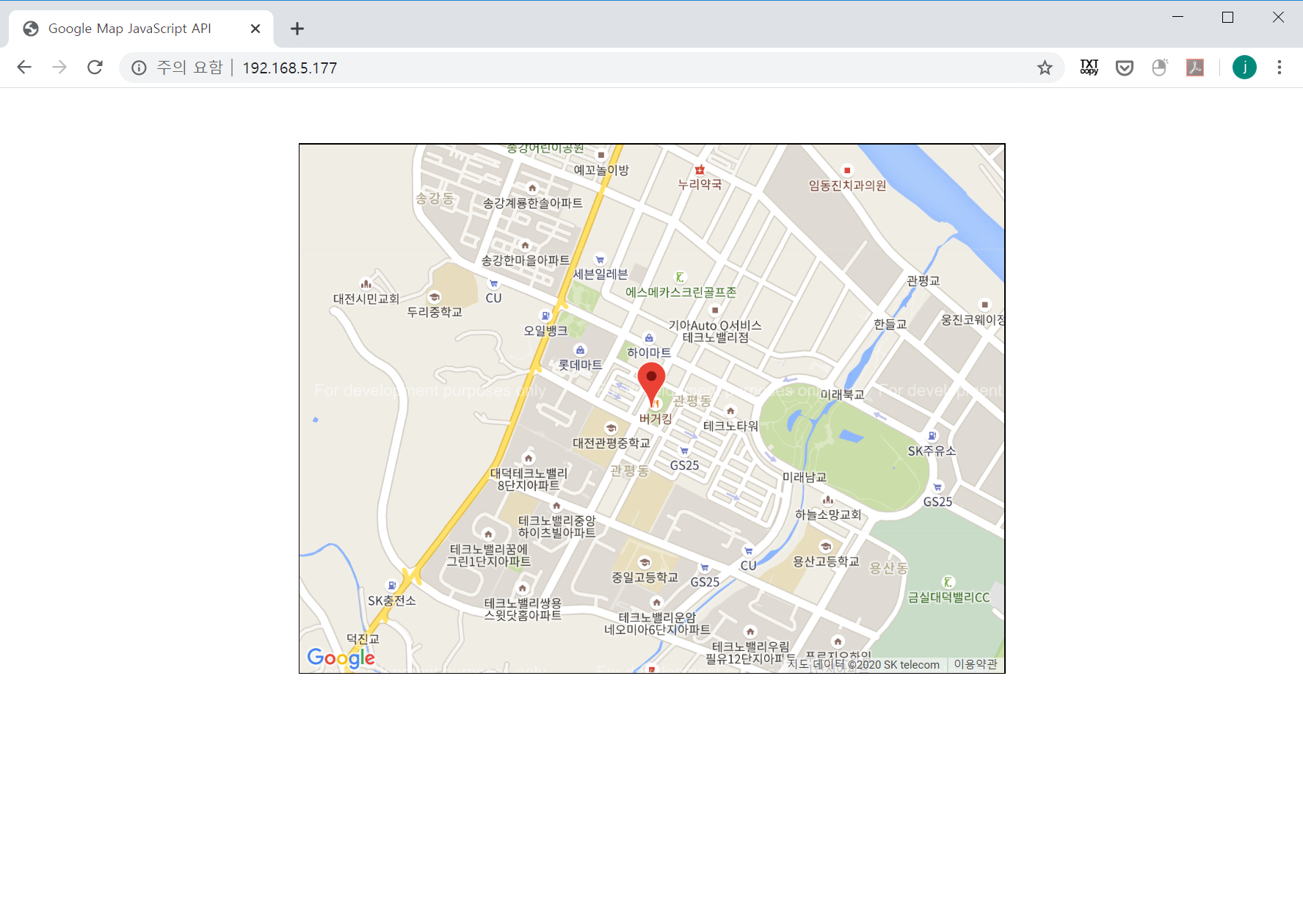Image resolution: width=1303 pixels, height=924 pixels.
Task: Click the mouse-shaped extension icon
Action: coord(1160,68)
